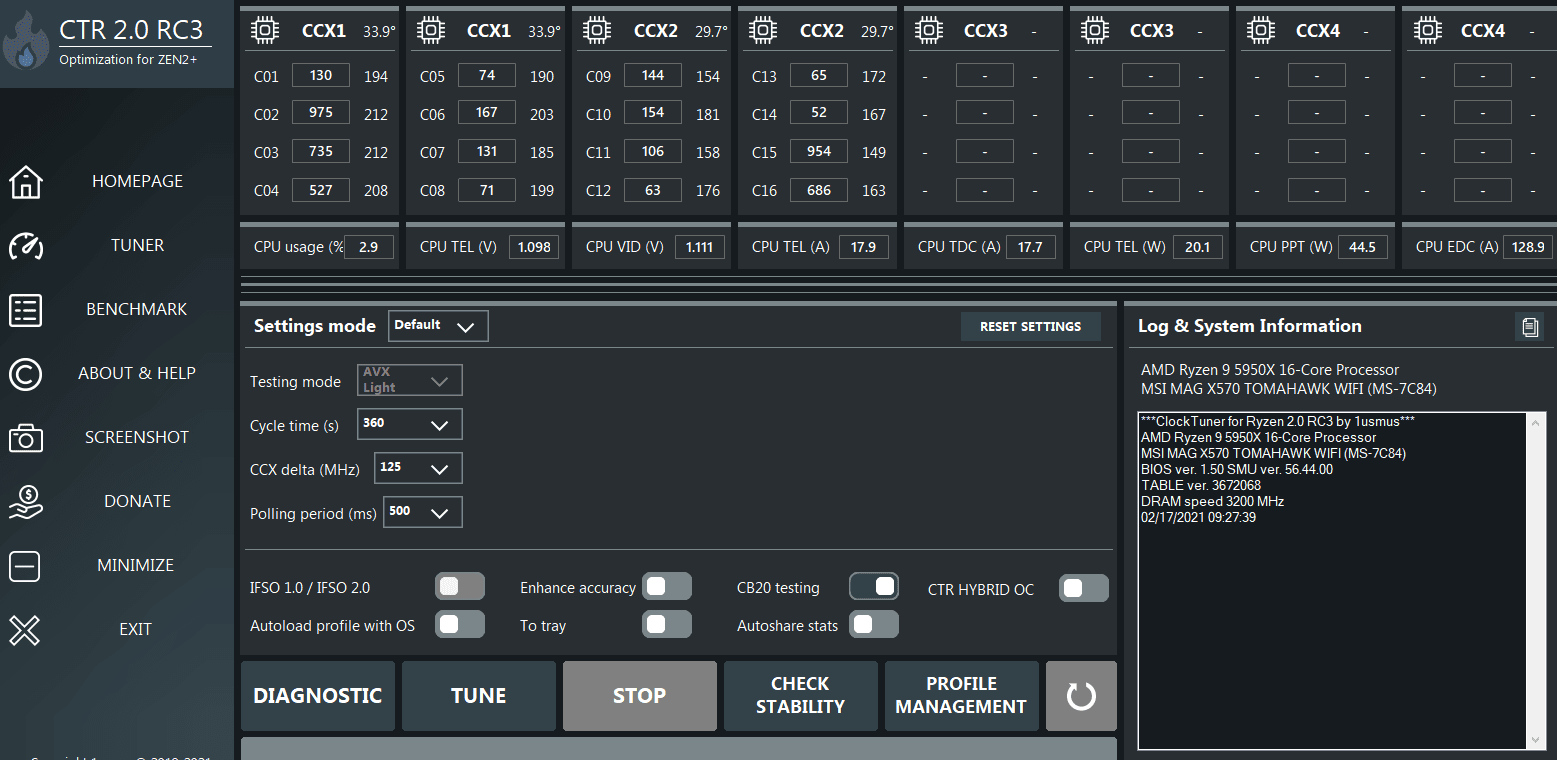
Task: Open the DONATE entry
Action: point(138,501)
